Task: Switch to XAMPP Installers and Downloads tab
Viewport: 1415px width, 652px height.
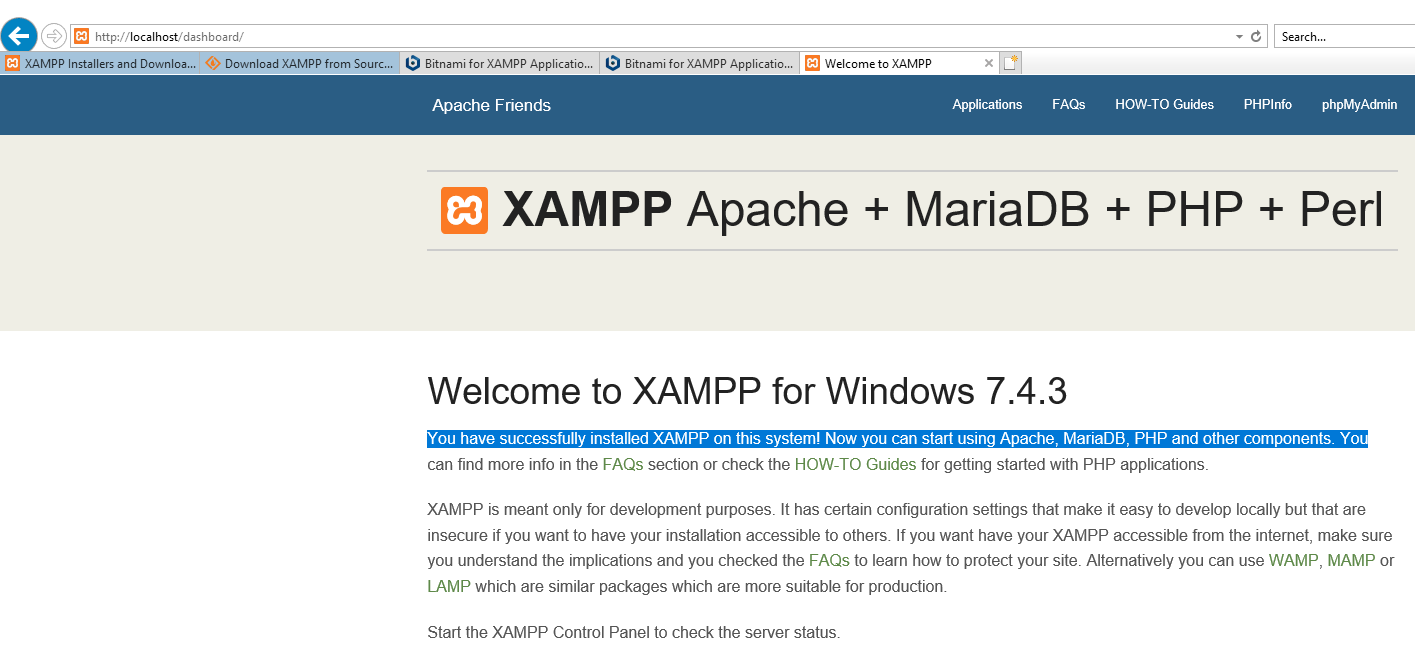Action: (x=100, y=63)
